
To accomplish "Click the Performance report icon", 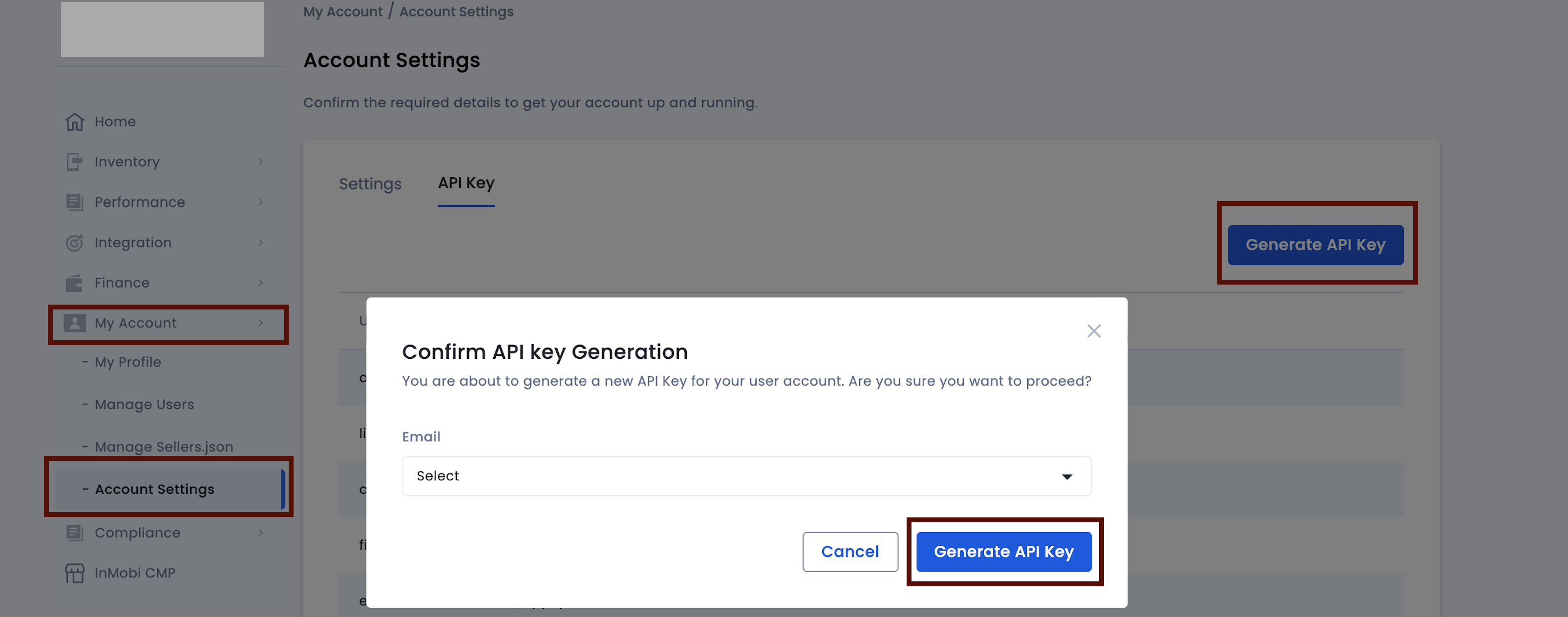I will pyautogui.click(x=74, y=202).
